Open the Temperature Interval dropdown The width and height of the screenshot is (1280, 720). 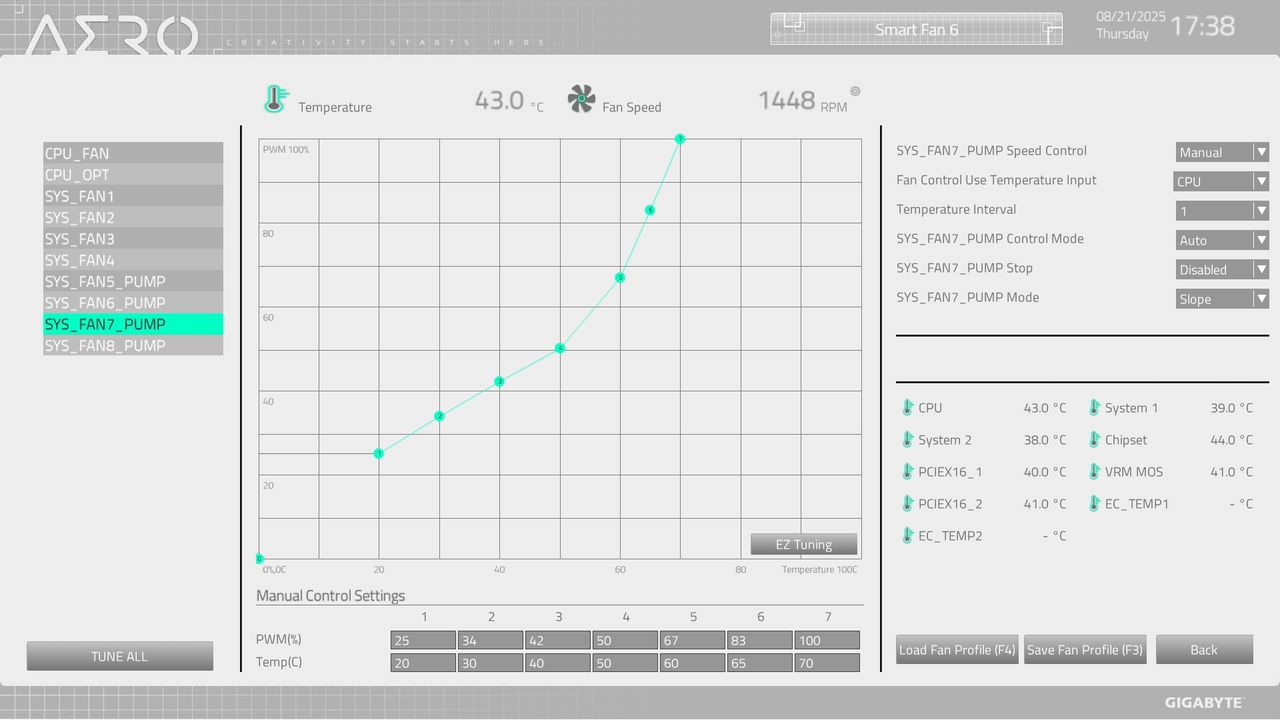(1222, 211)
